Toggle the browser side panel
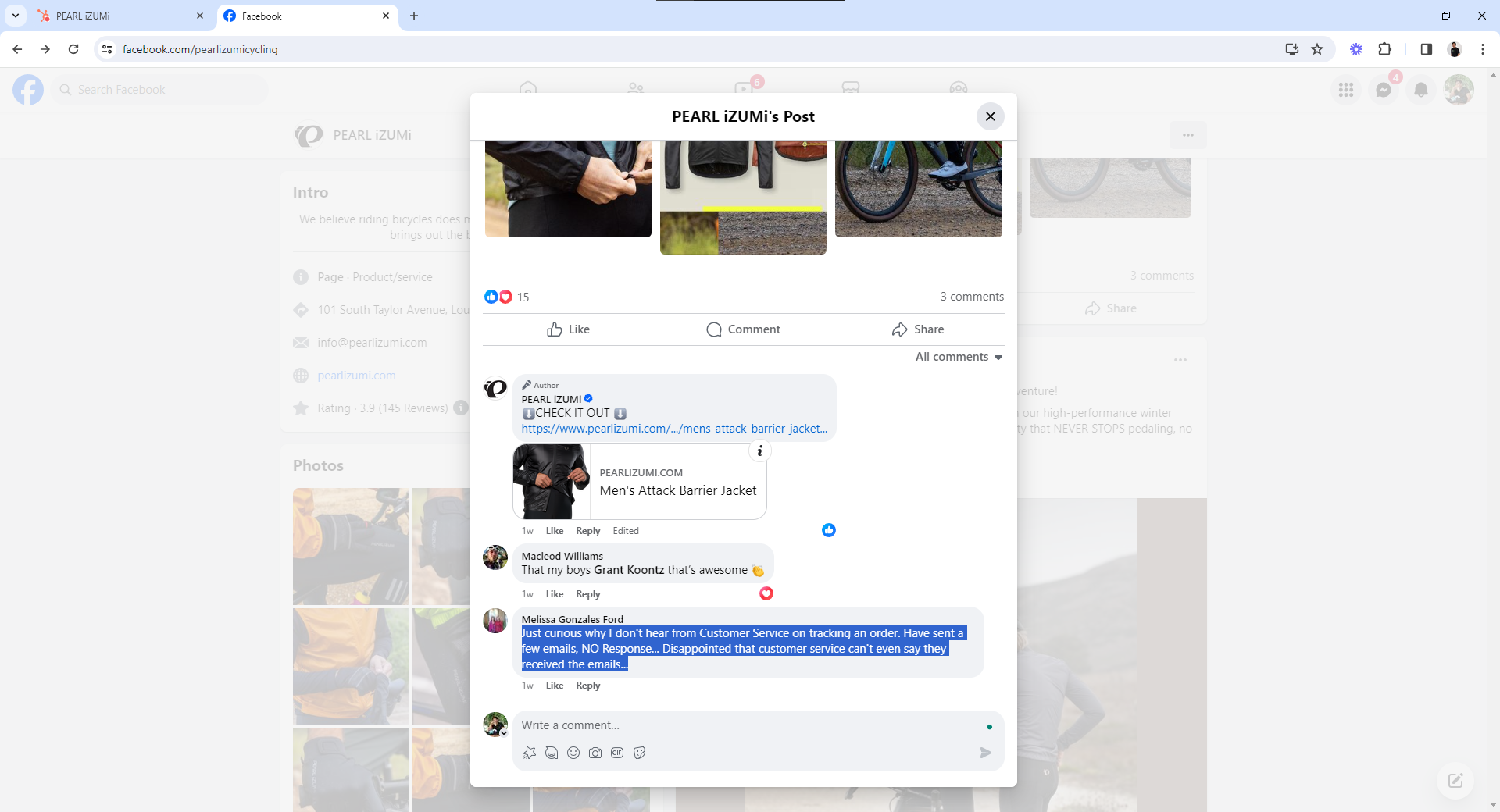The width and height of the screenshot is (1500, 812). click(x=1426, y=49)
